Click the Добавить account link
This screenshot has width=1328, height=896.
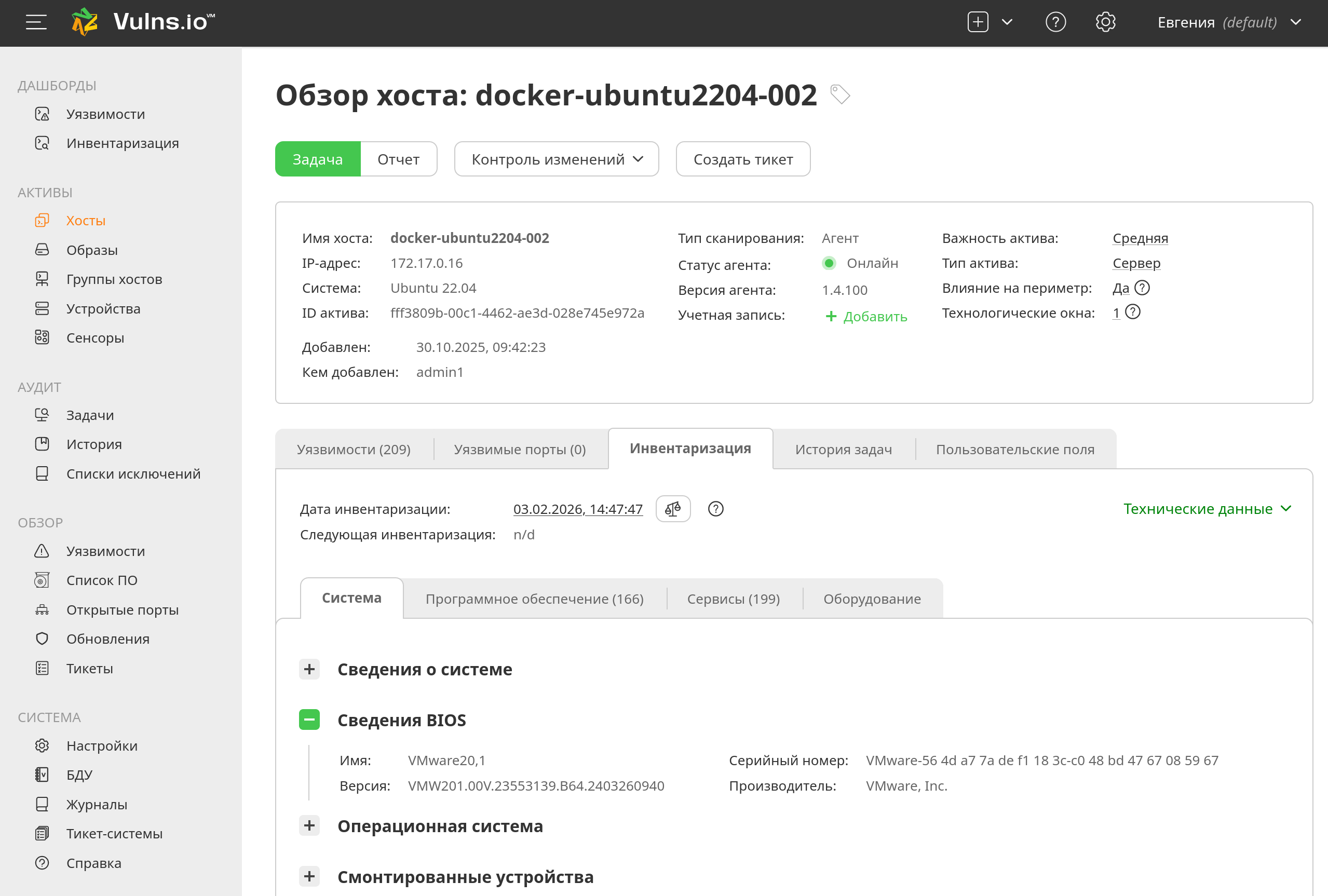pyautogui.click(x=866, y=317)
